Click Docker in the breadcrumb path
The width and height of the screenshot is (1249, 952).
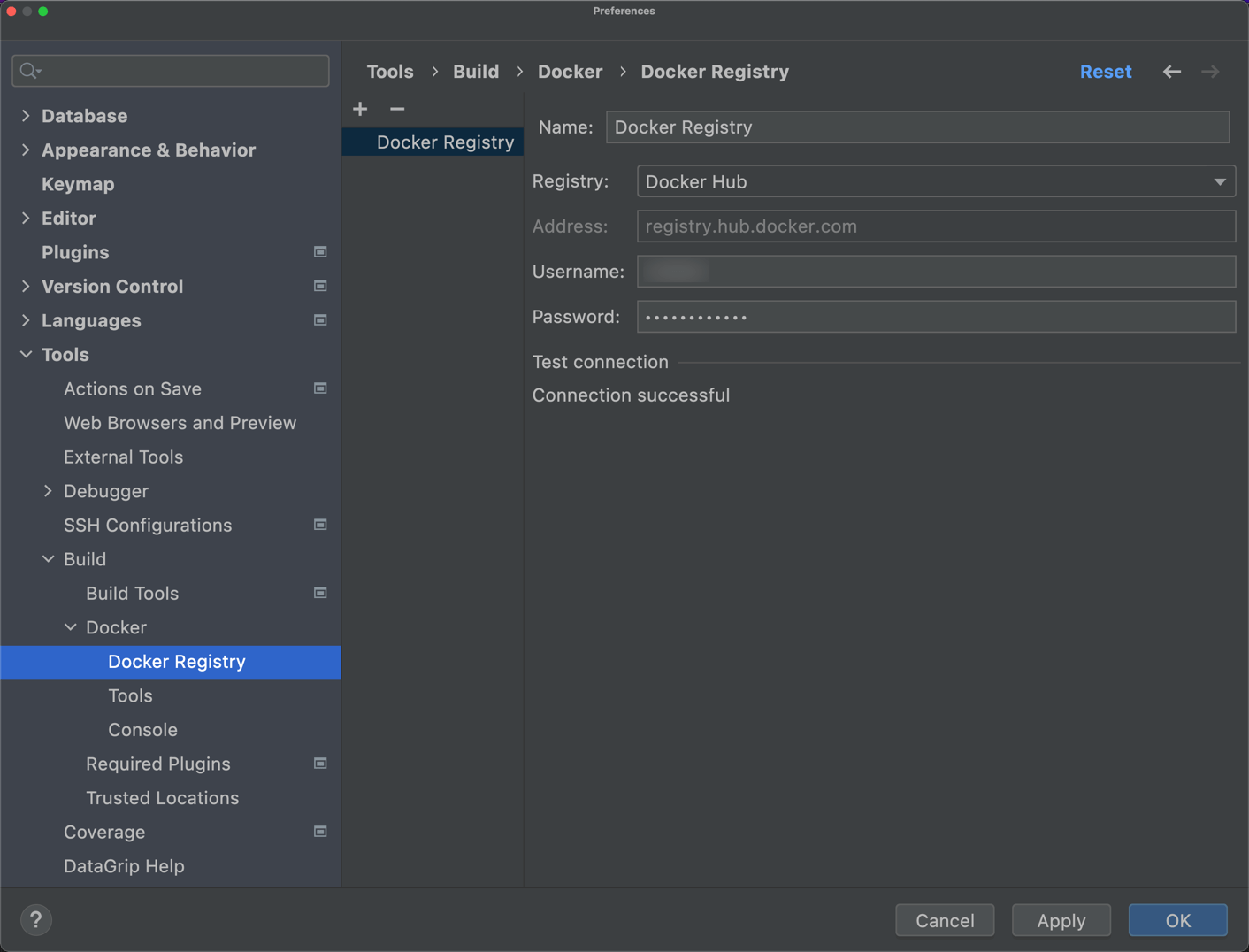tap(570, 71)
